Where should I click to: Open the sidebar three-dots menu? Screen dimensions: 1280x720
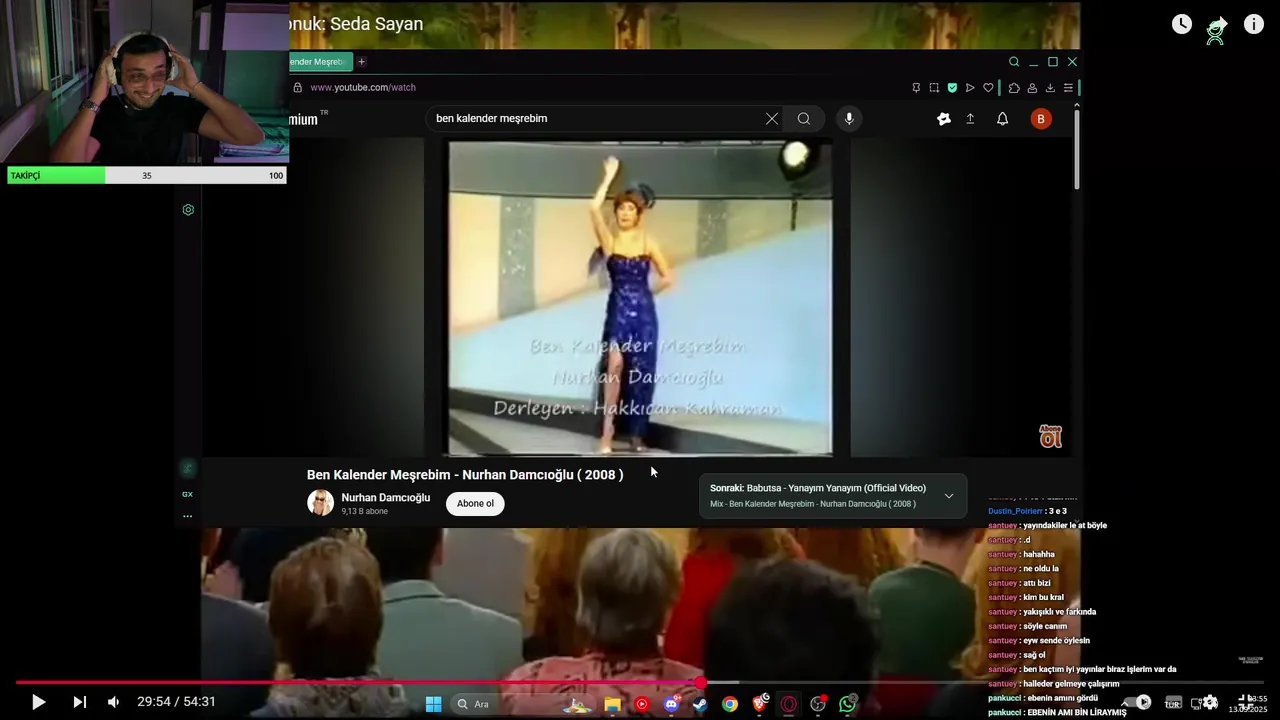tap(187, 517)
